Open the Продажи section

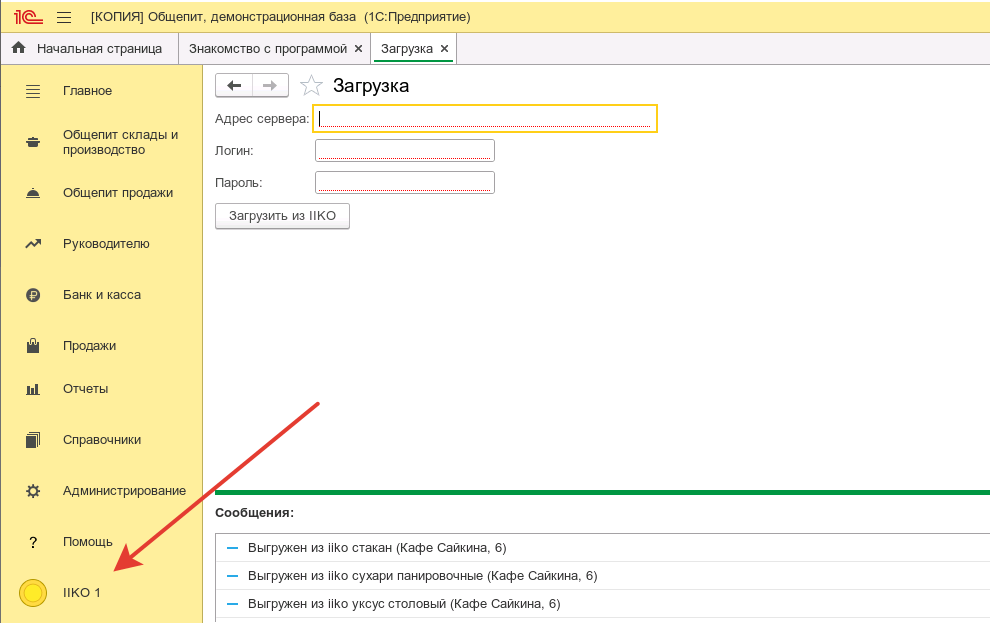[x=102, y=345]
